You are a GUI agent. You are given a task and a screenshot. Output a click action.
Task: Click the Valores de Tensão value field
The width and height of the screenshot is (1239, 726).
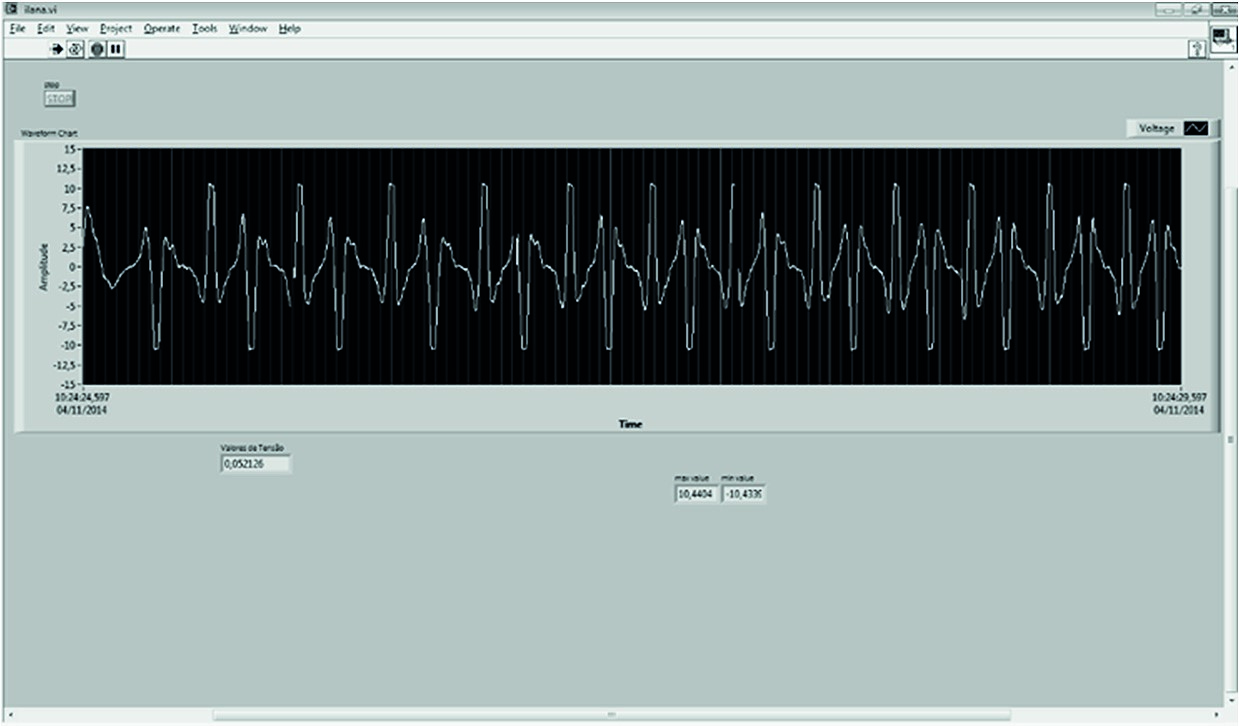point(255,464)
